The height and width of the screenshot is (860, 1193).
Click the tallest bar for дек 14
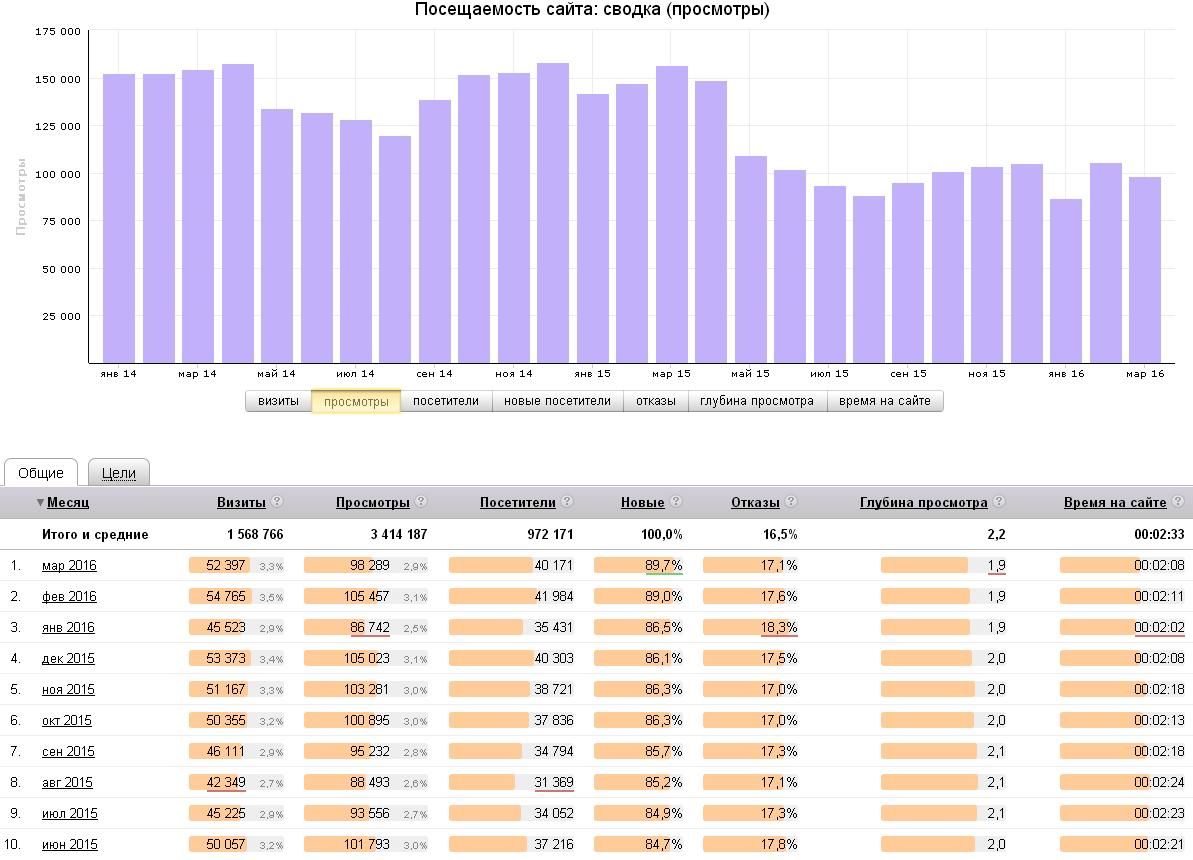pos(553,213)
